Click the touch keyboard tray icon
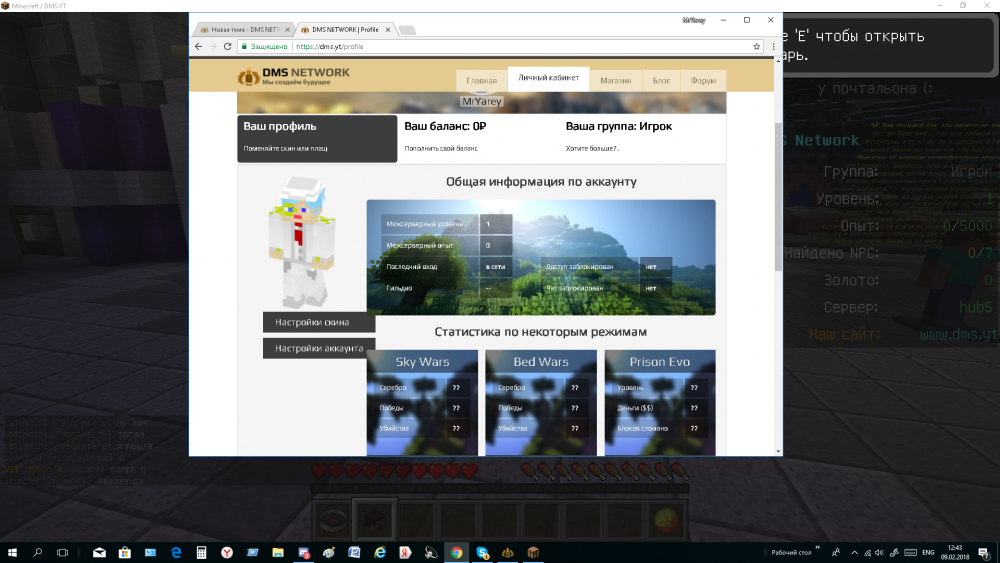This screenshot has width=1000, height=563. (911, 552)
